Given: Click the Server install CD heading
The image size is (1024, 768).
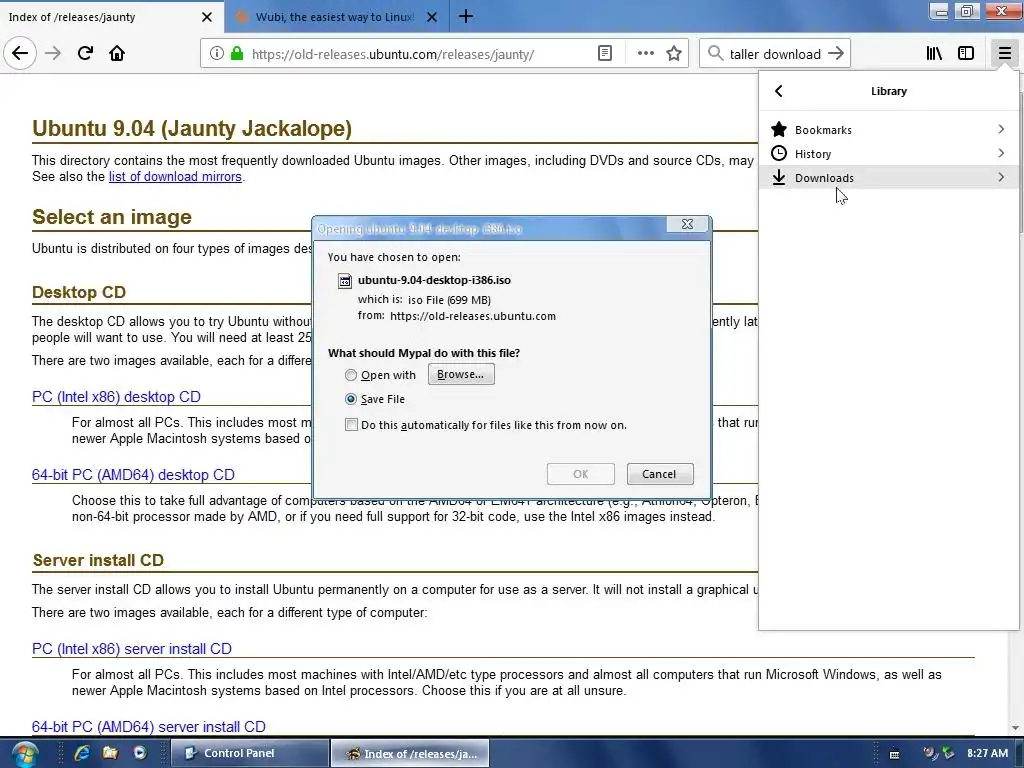Looking at the screenshot, I should pos(98,560).
